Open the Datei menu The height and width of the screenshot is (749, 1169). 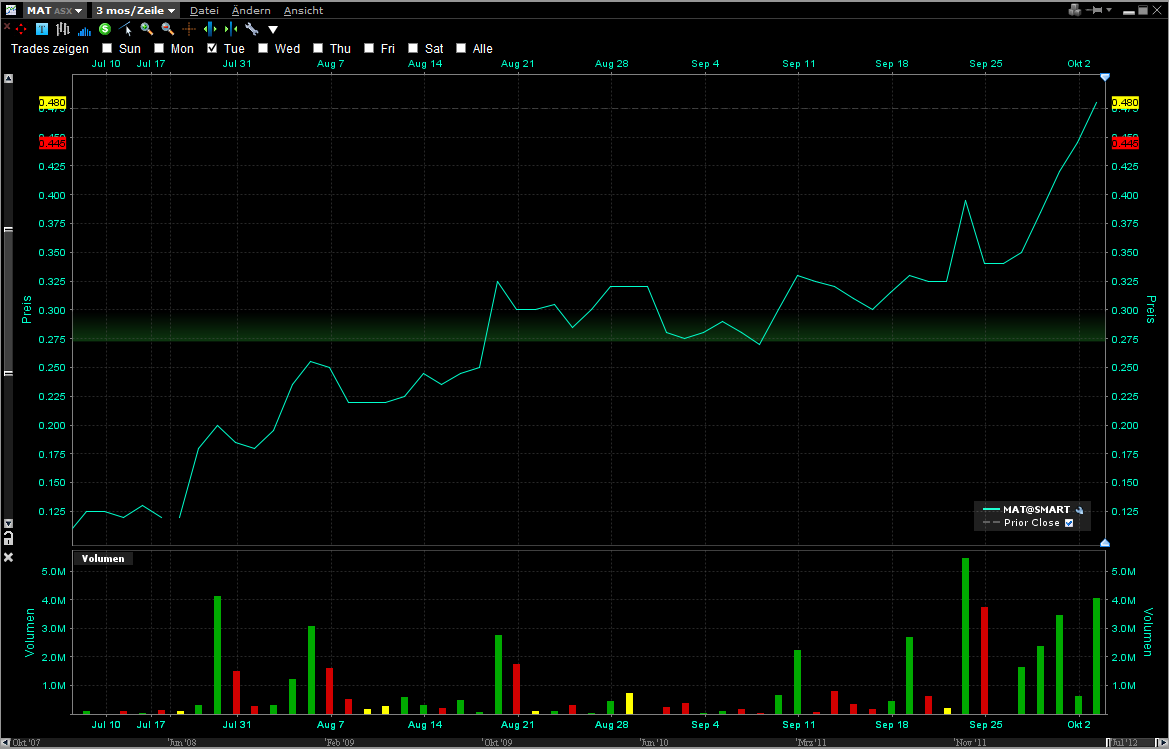(204, 10)
